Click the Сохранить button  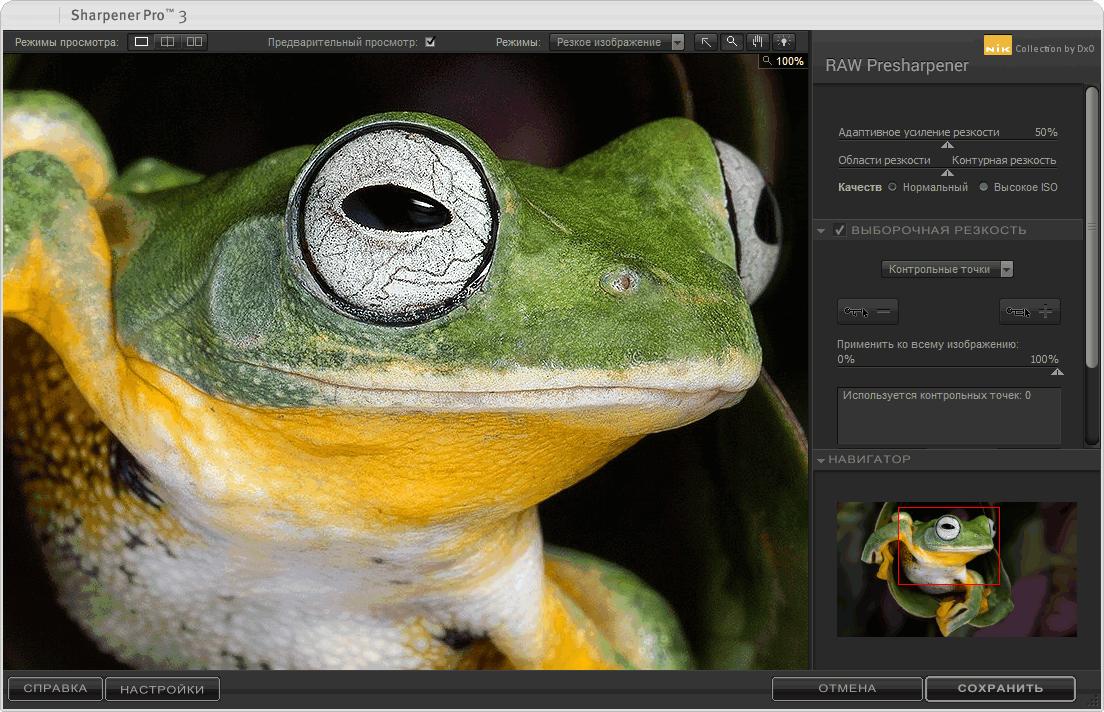[x=1000, y=688]
